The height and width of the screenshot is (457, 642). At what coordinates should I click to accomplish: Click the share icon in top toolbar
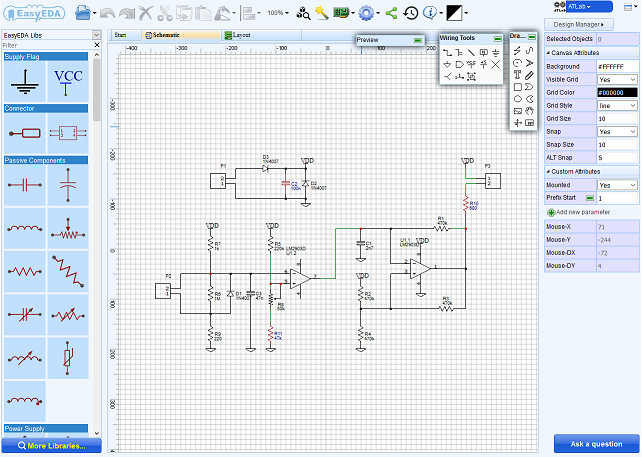(391, 13)
